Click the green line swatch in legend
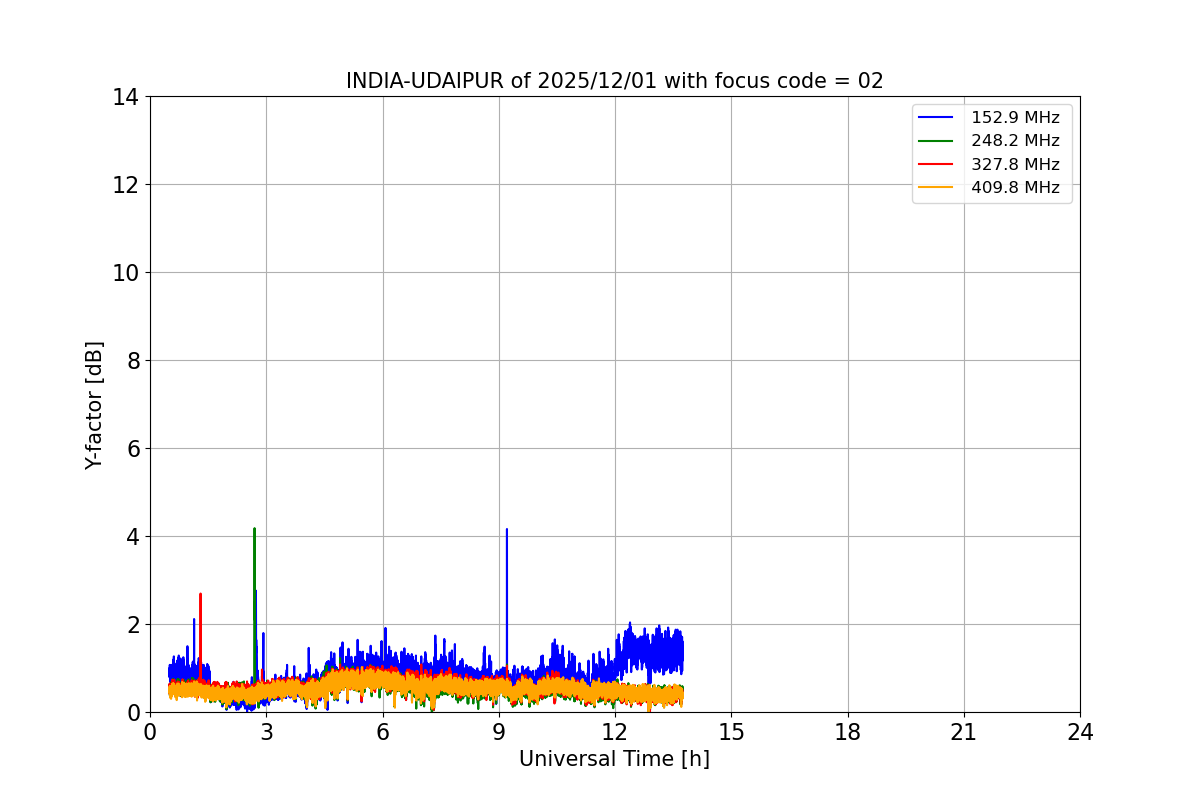1200x800 pixels. pos(937,141)
